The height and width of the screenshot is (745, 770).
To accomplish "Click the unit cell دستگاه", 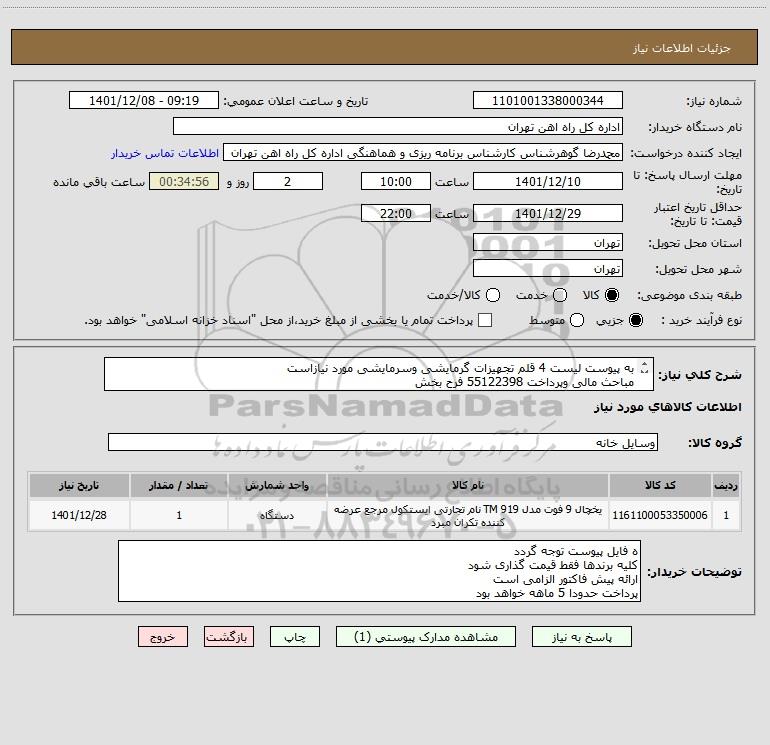I will pos(277,515).
